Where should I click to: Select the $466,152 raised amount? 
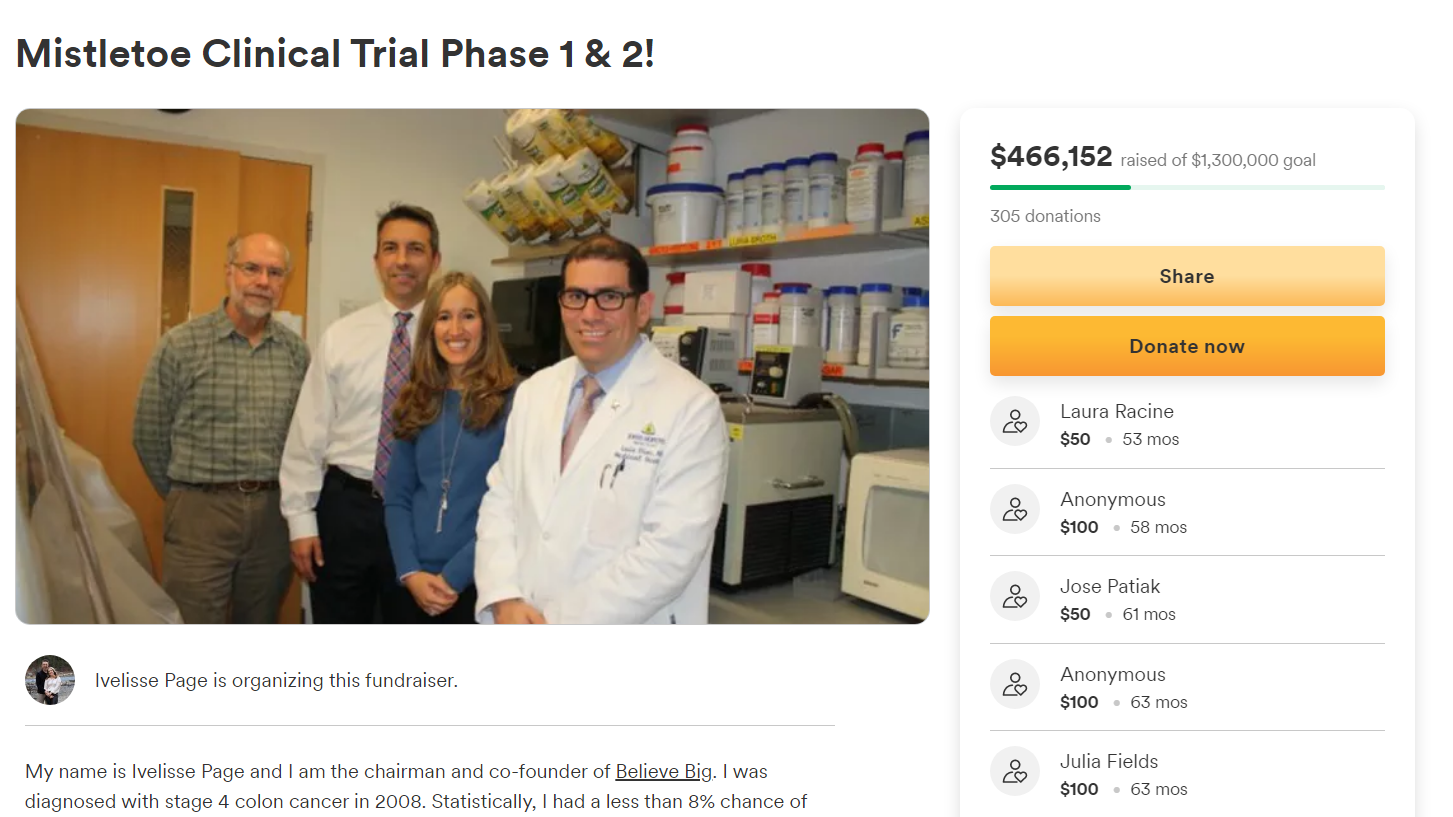click(1051, 157)
